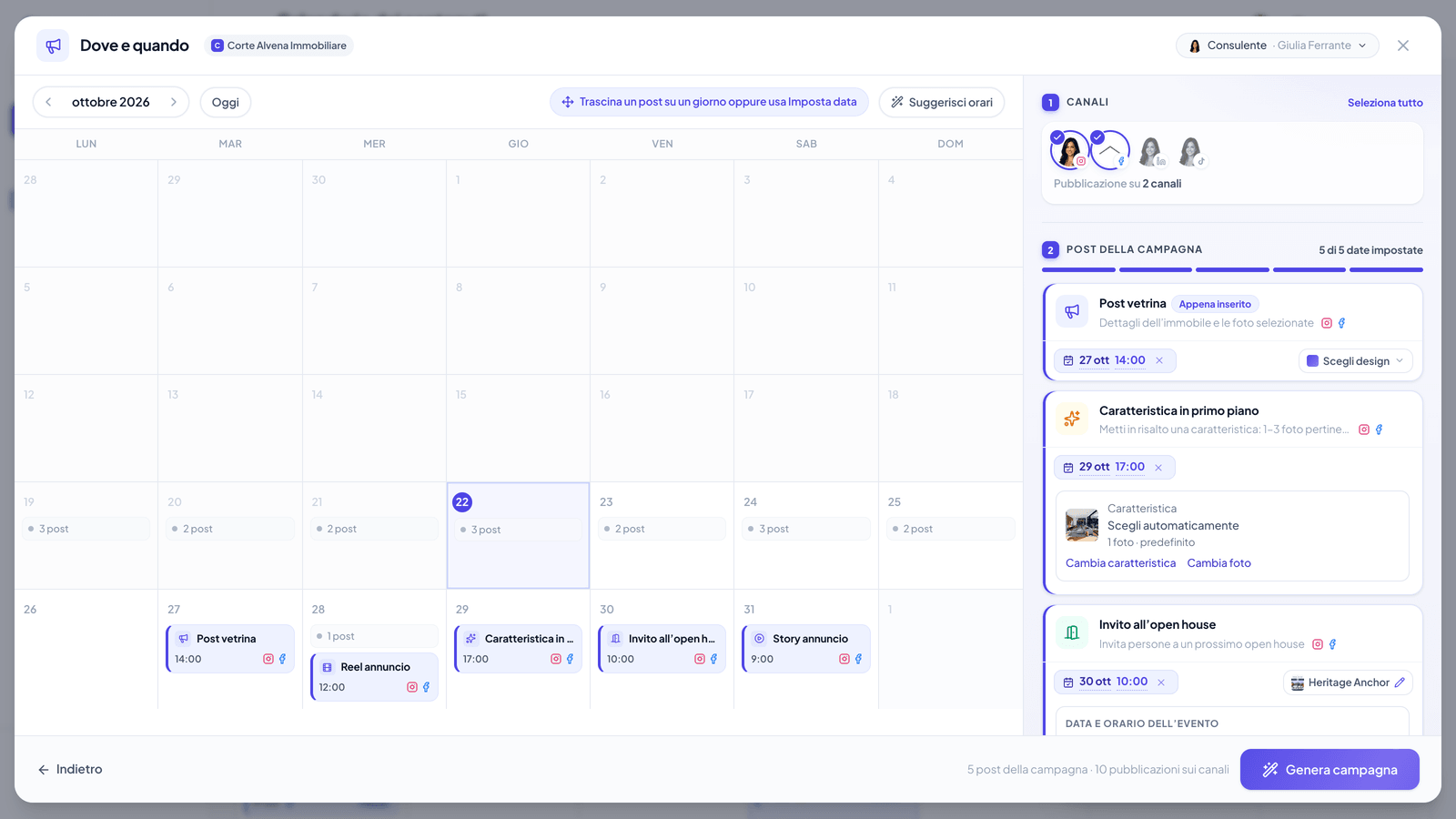
Task: Expand the 3 post indicator on 22
Action: point(519,530)
